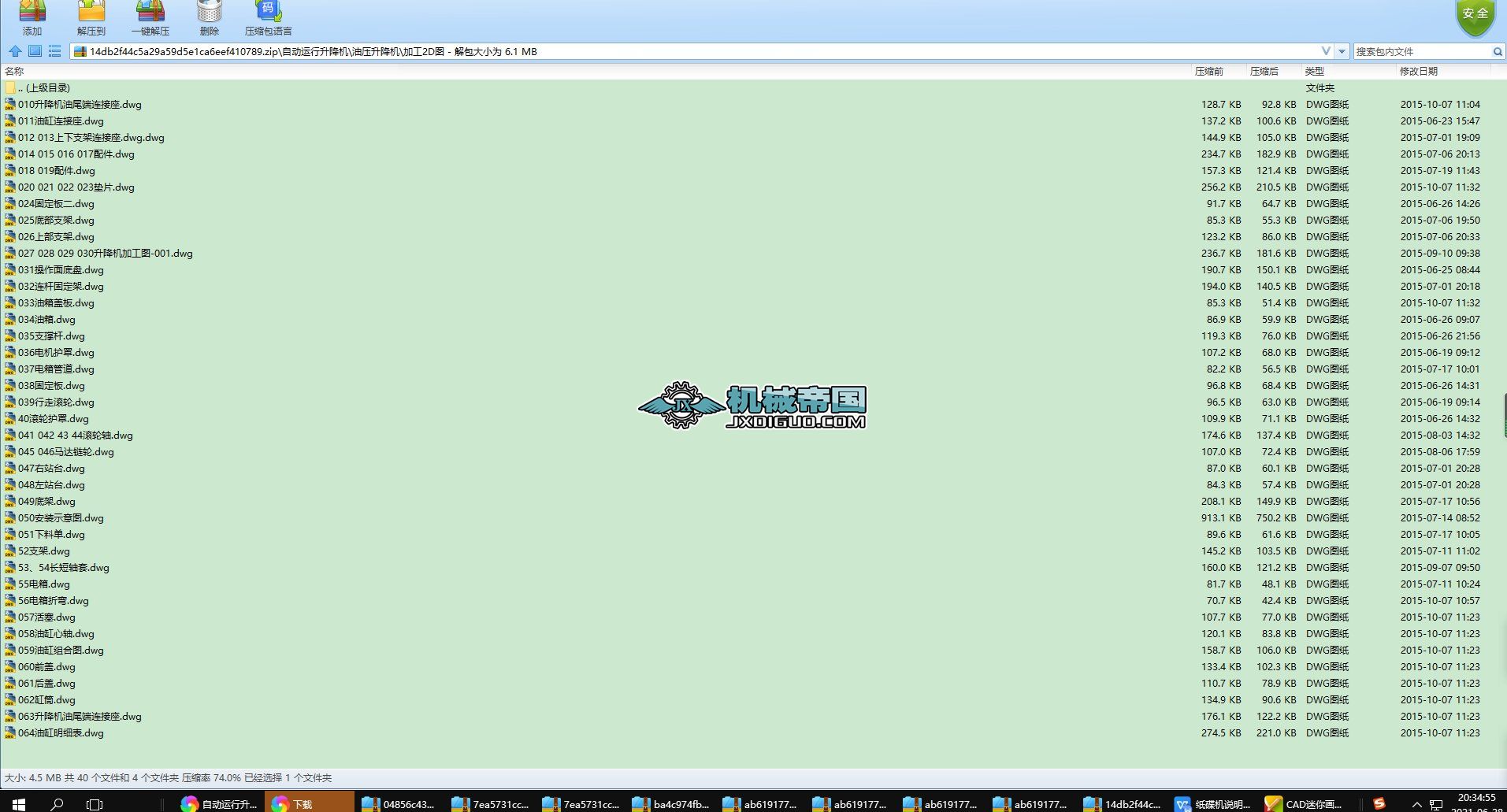
Task: Open Windows taskbar search
Action: coord(57,804)
